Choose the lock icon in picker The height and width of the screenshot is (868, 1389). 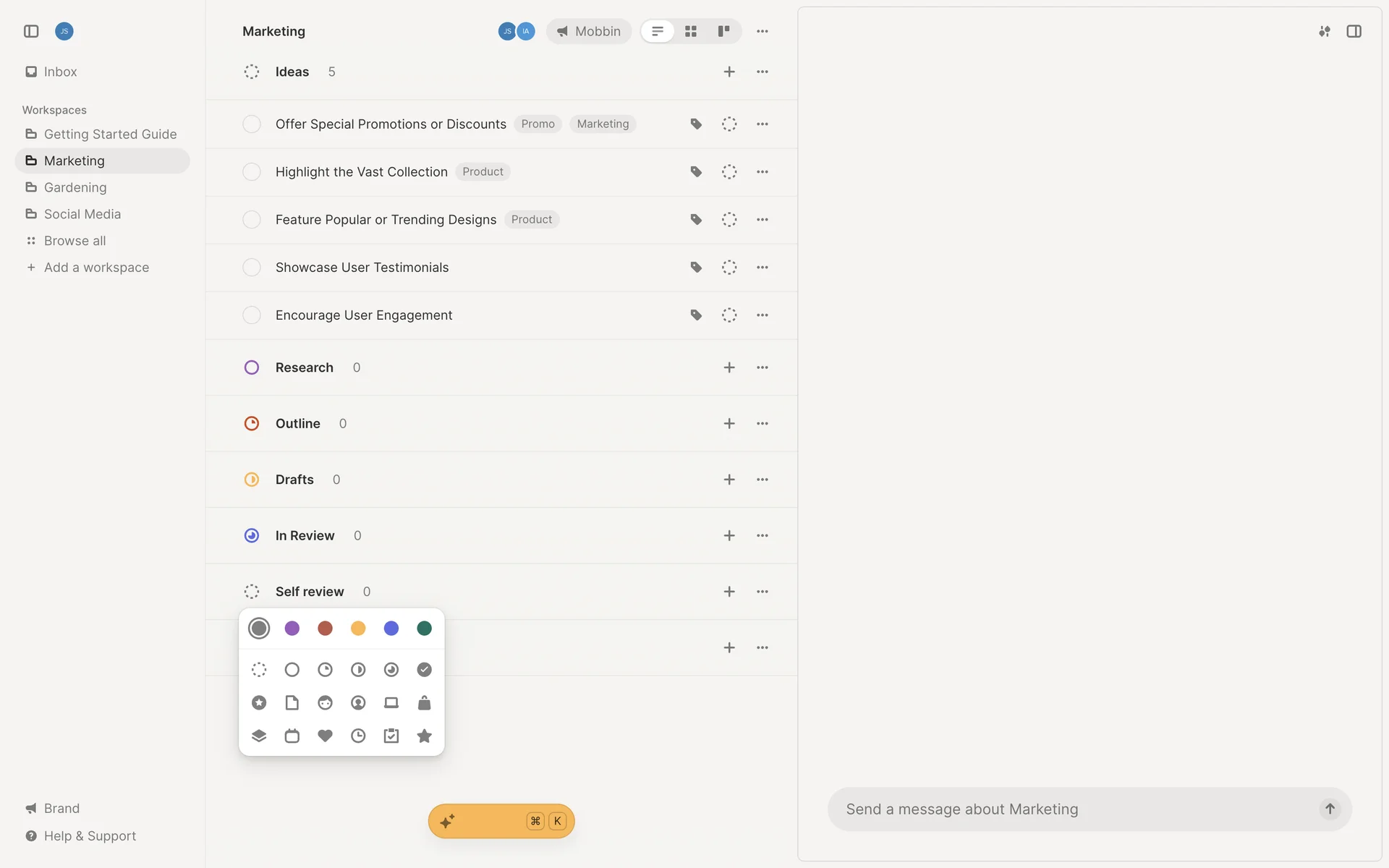coord(424,702)
